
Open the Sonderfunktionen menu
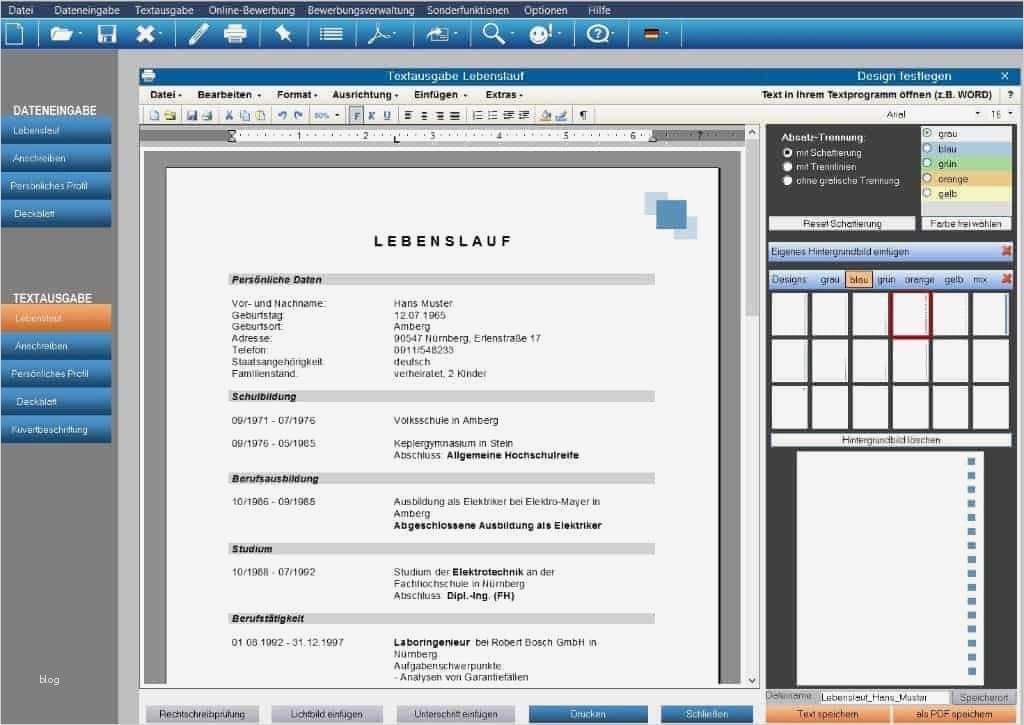[468, 10]
